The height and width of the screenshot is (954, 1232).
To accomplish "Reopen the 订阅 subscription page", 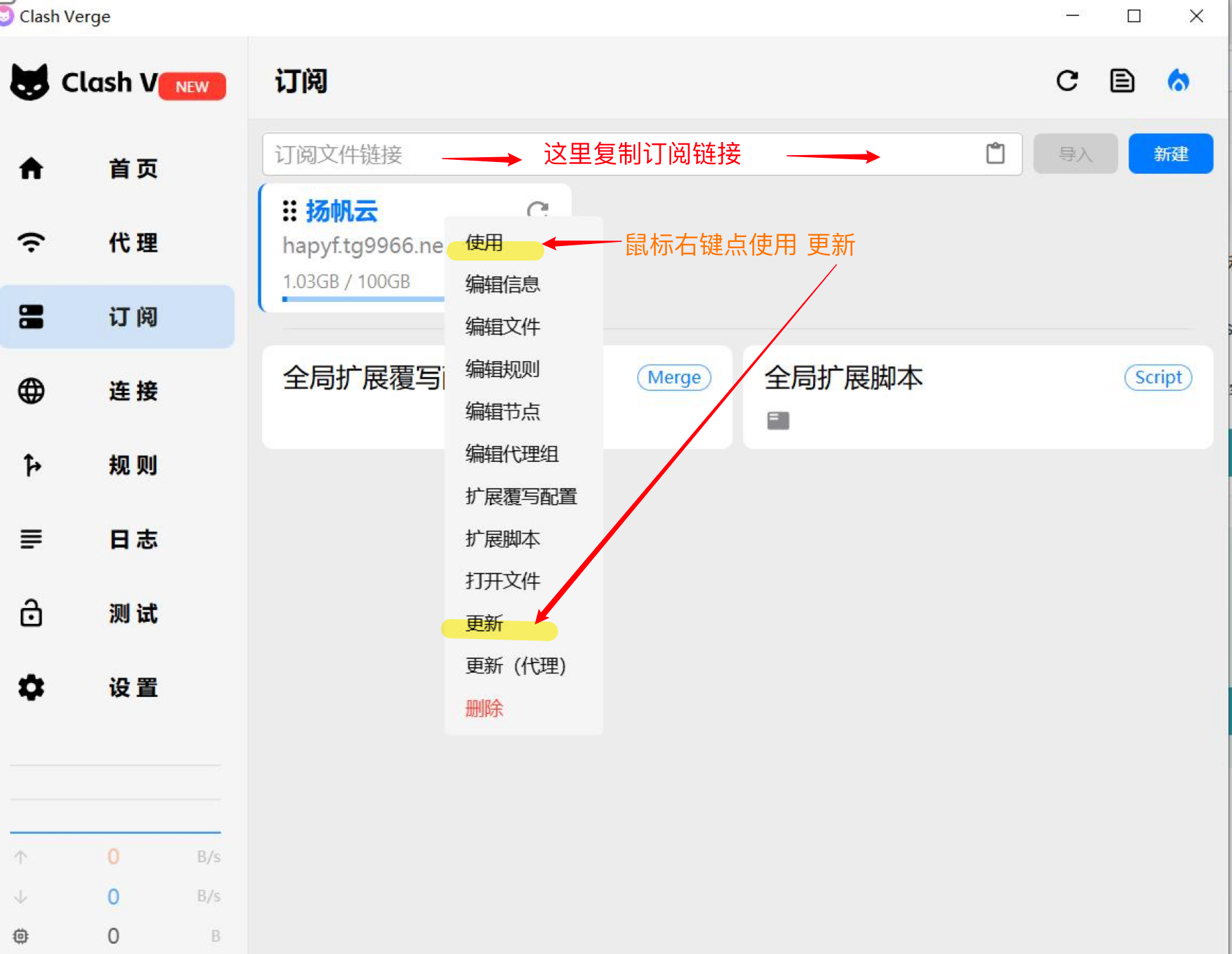I will [117, 316].
